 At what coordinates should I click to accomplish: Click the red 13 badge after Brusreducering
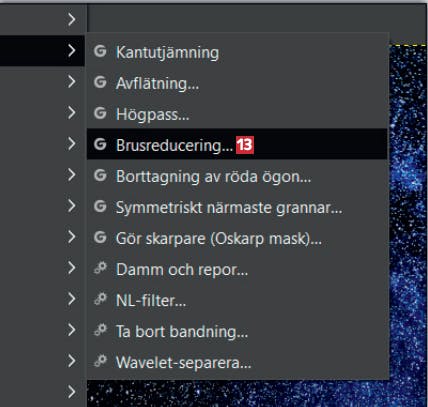(245, 145)
